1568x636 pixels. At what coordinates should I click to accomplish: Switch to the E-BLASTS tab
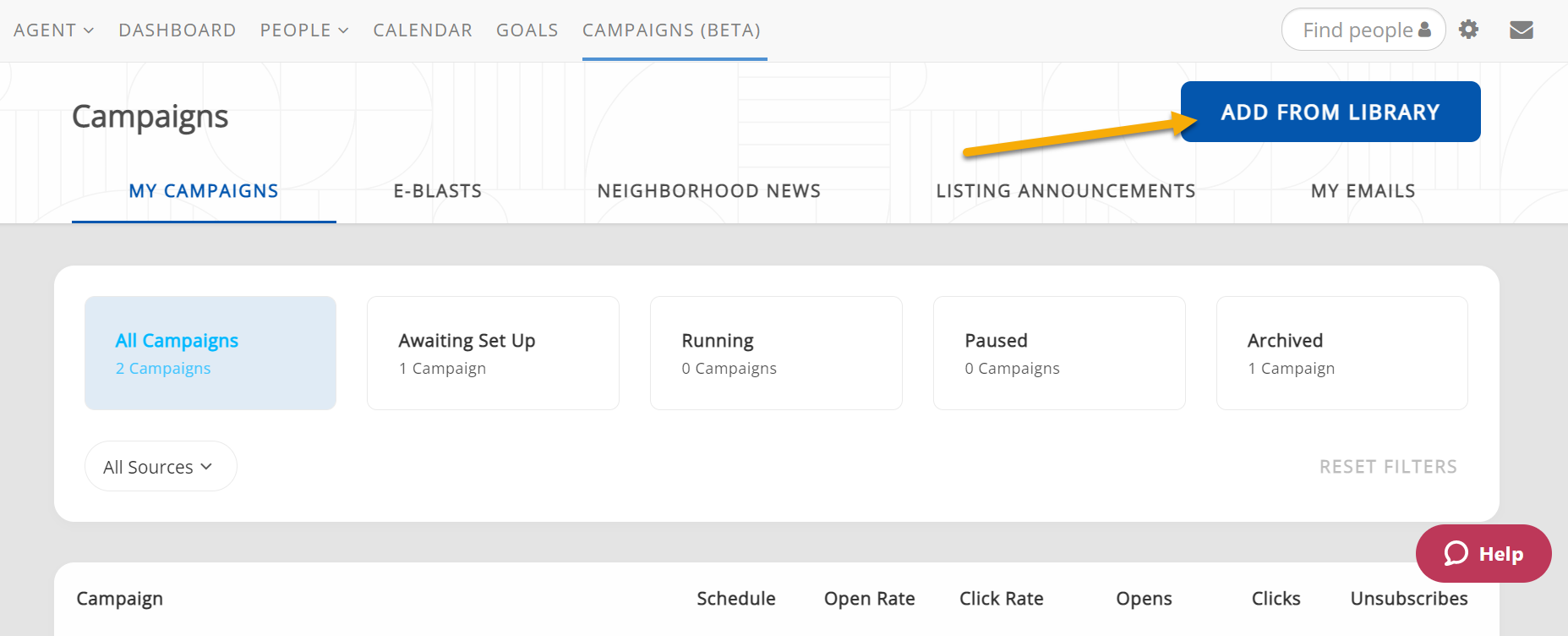click(437, 191)
